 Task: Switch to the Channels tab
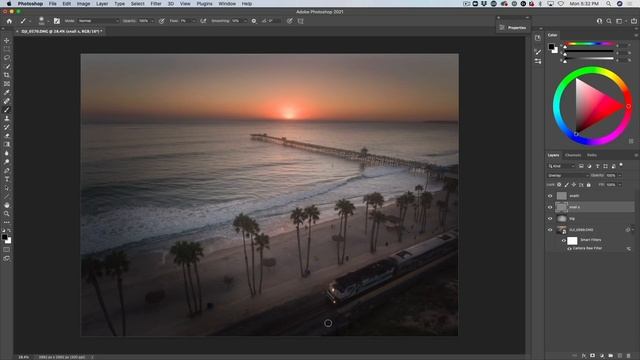pyautogui.click(x=573, y=155)
